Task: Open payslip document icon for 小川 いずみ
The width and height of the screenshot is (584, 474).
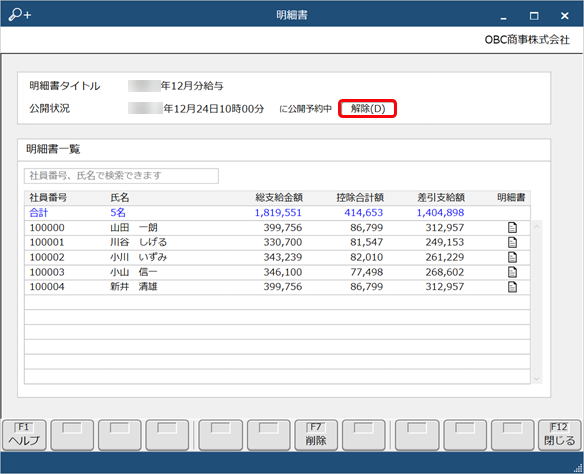Action: [512, 257]
